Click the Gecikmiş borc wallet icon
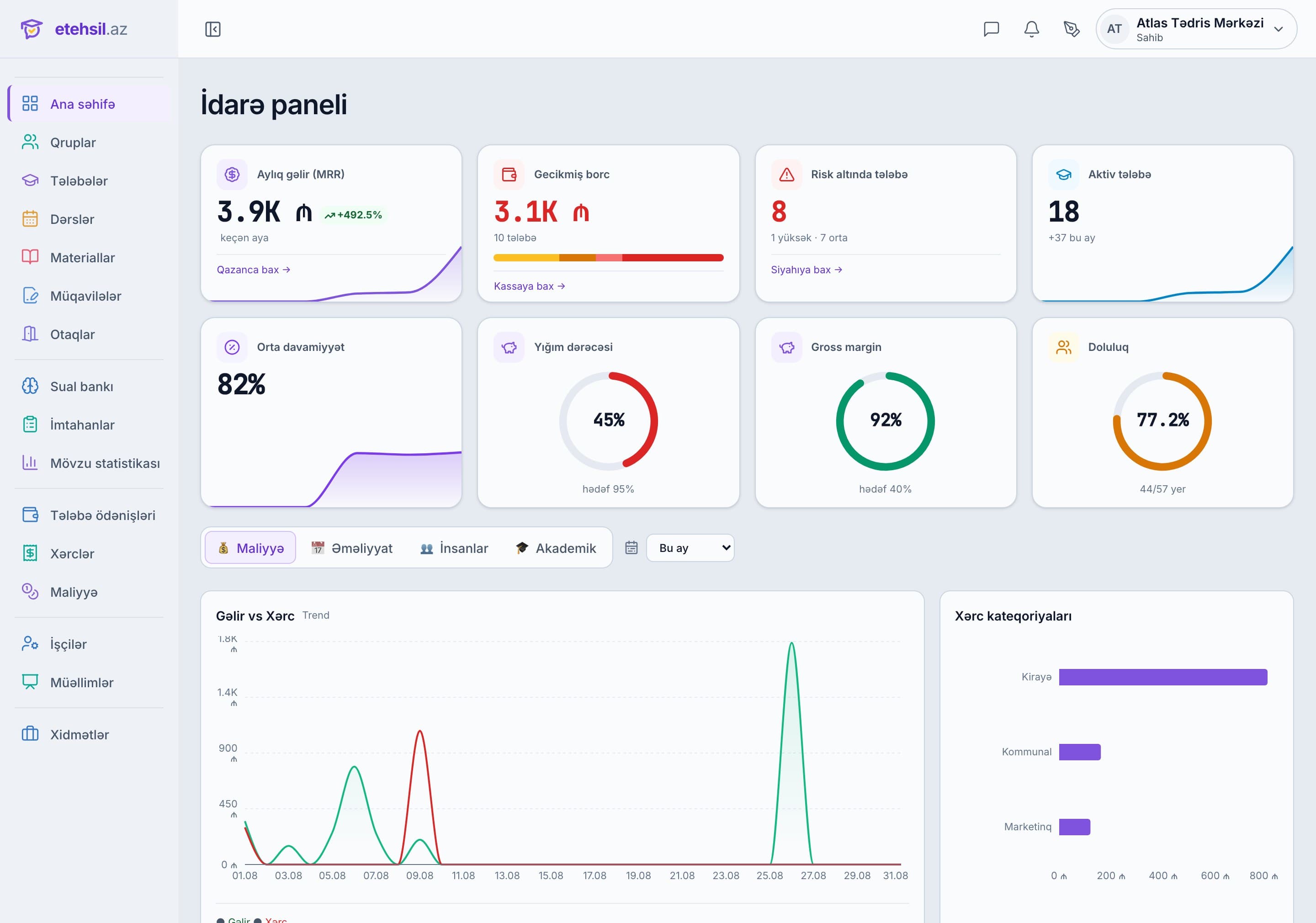 509,174
